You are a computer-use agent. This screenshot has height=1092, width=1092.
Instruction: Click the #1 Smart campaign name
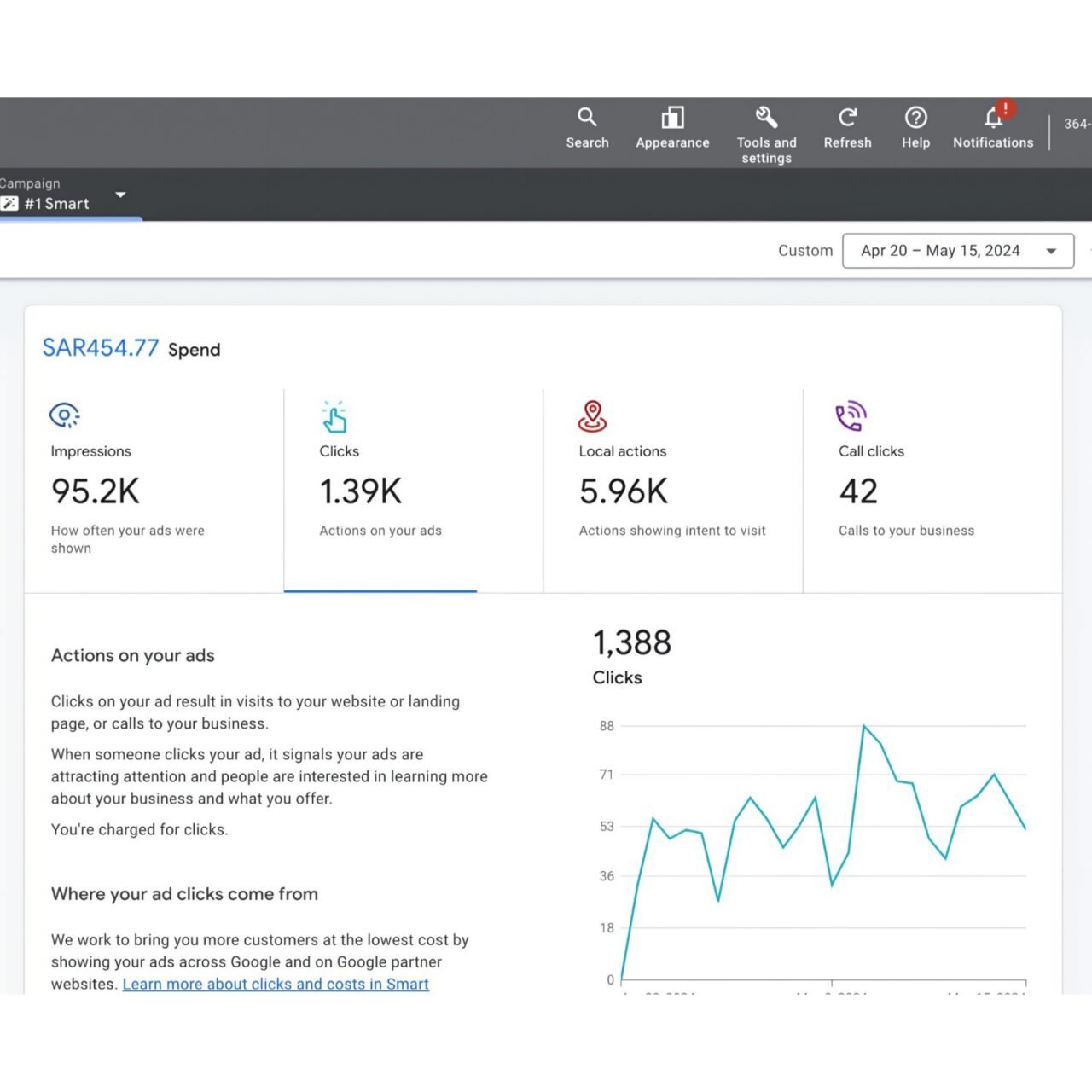56,204
